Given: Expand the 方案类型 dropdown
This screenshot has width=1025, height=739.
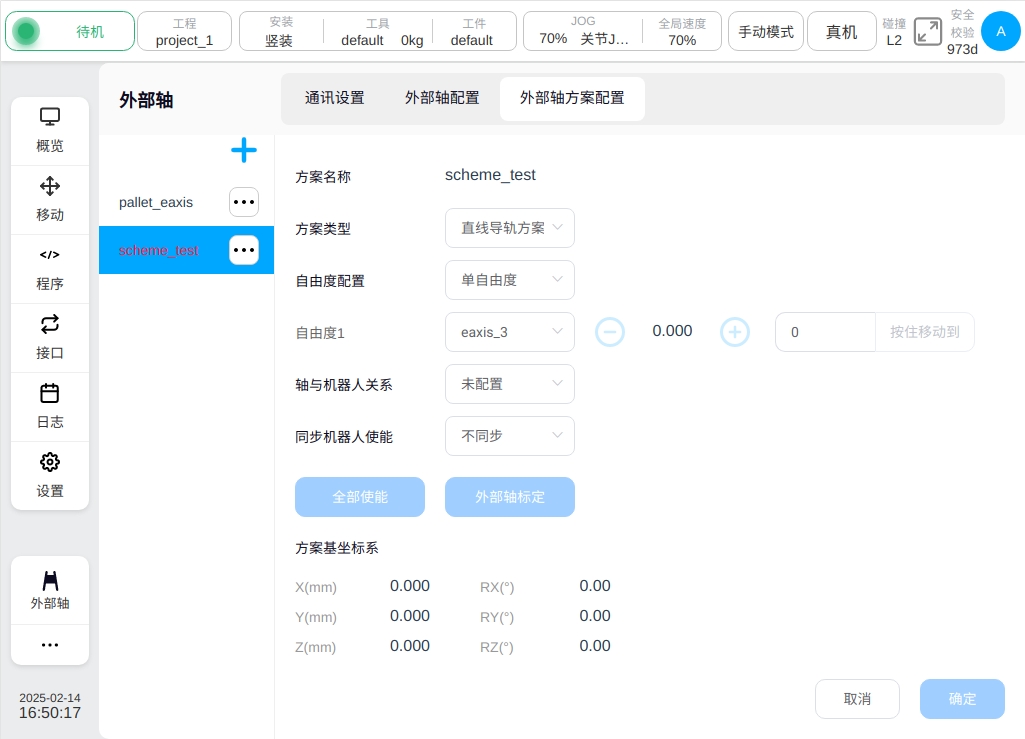Looking at the screenshot, I should 510,228.
